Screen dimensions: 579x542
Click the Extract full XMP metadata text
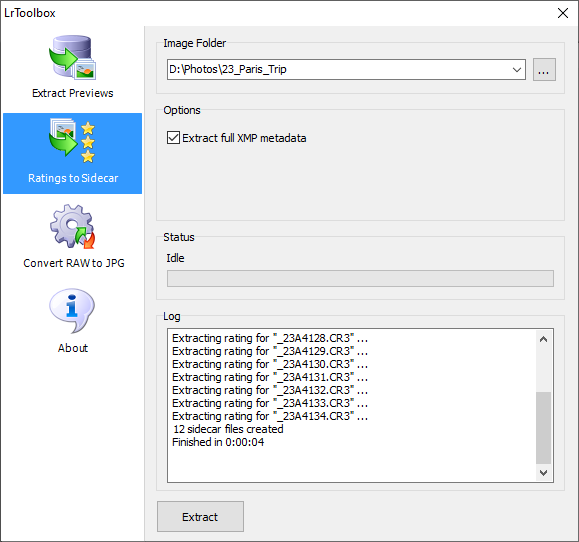click(244, 138)
